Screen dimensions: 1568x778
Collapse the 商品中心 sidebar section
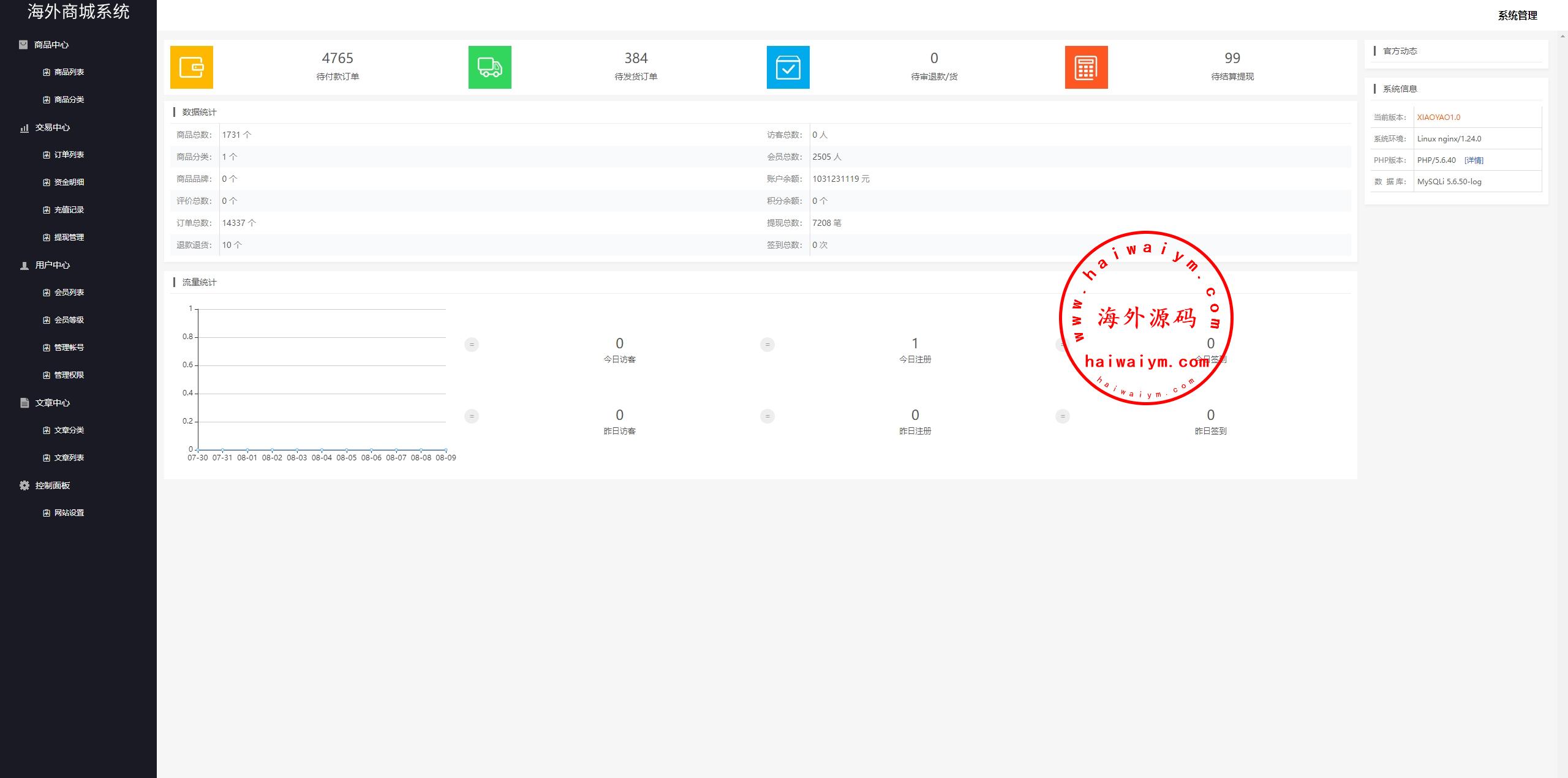[x=51, y=45]
